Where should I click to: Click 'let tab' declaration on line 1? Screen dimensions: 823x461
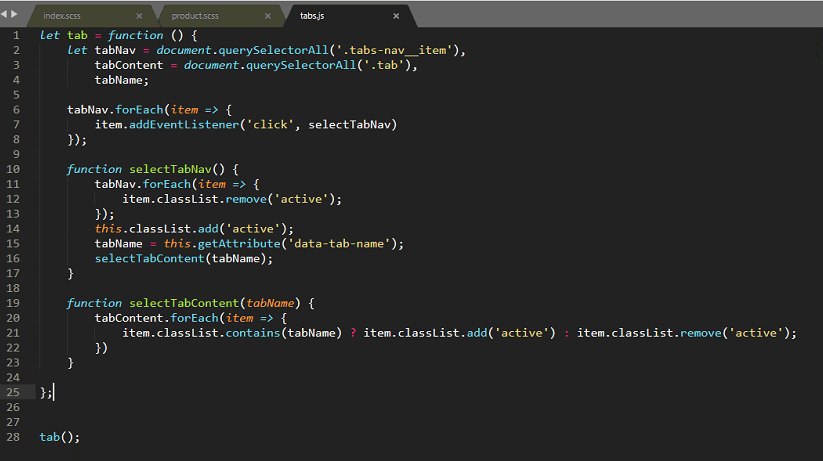(64, 35)
